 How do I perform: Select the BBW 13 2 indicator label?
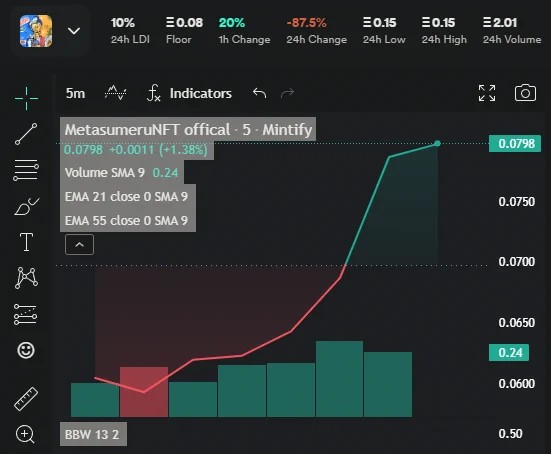click(x=92, y=435)
